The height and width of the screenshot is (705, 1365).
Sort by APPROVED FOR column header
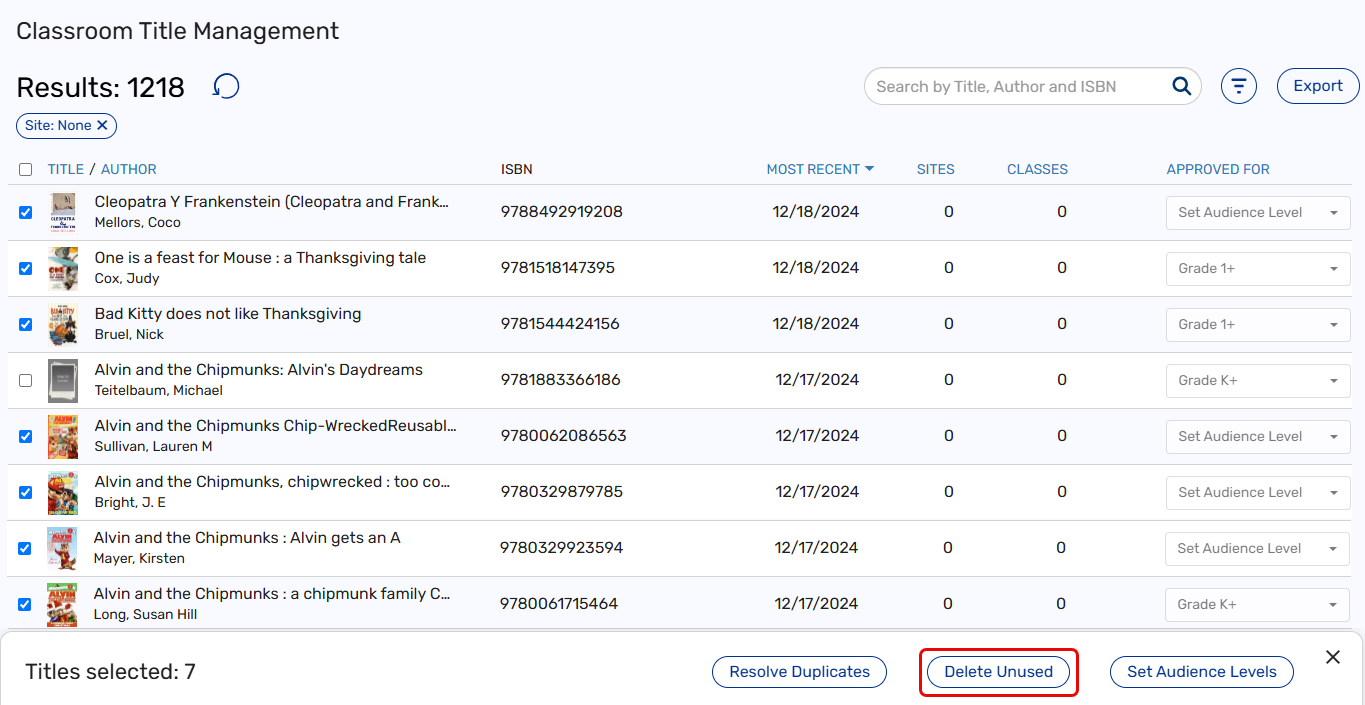coord(1218,169)
